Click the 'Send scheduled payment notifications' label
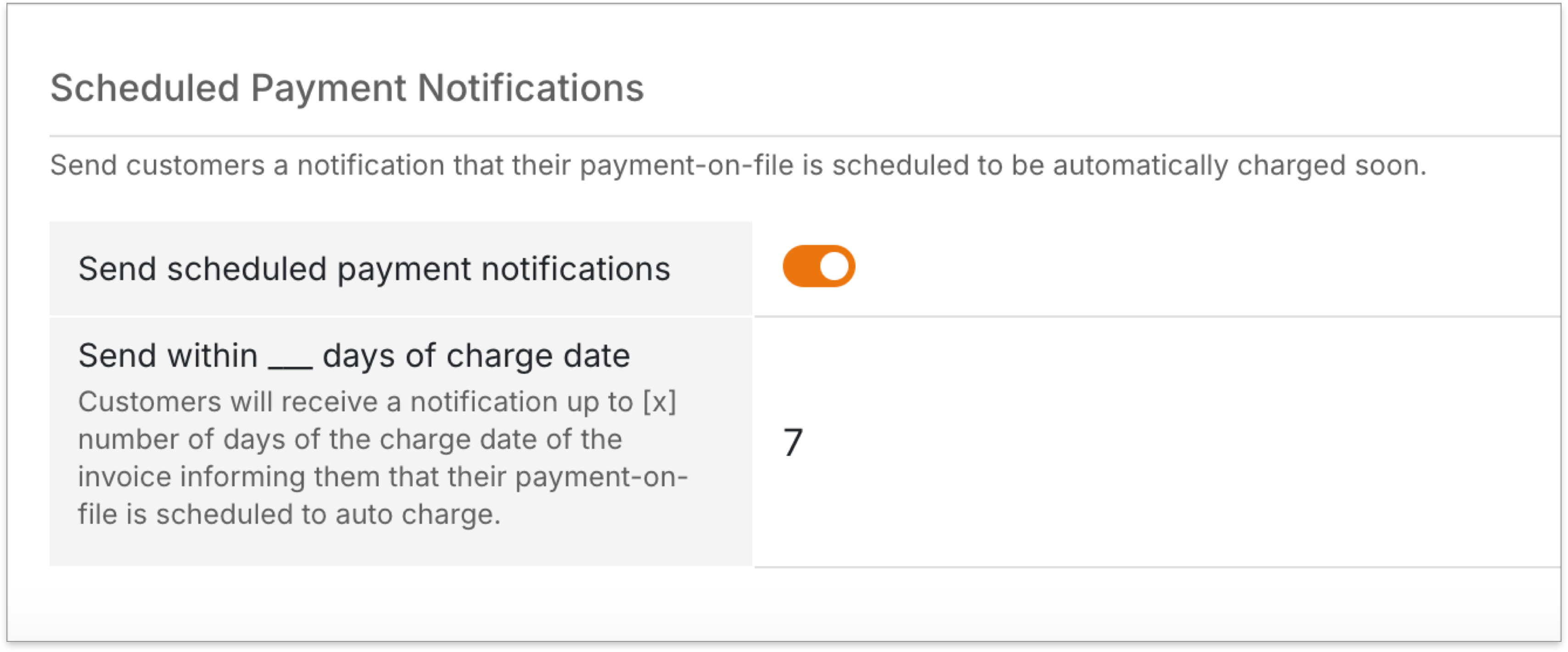Viewport: 1568px width, 652px height. tap(374, 269)
